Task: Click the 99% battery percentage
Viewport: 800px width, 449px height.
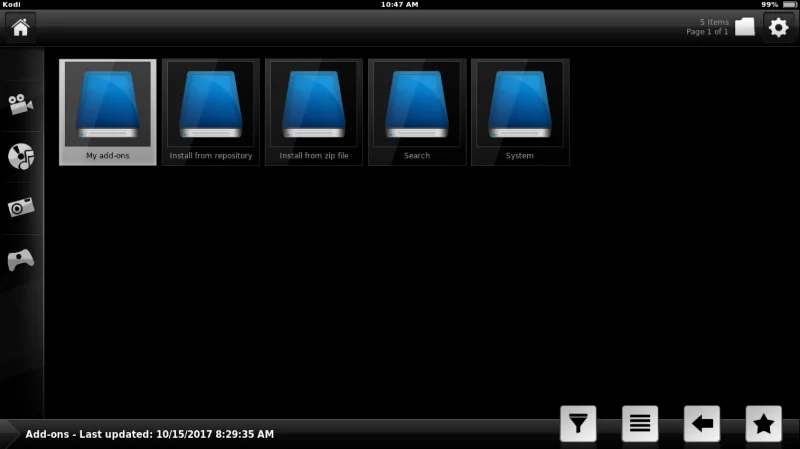Action: coord(769,5)
